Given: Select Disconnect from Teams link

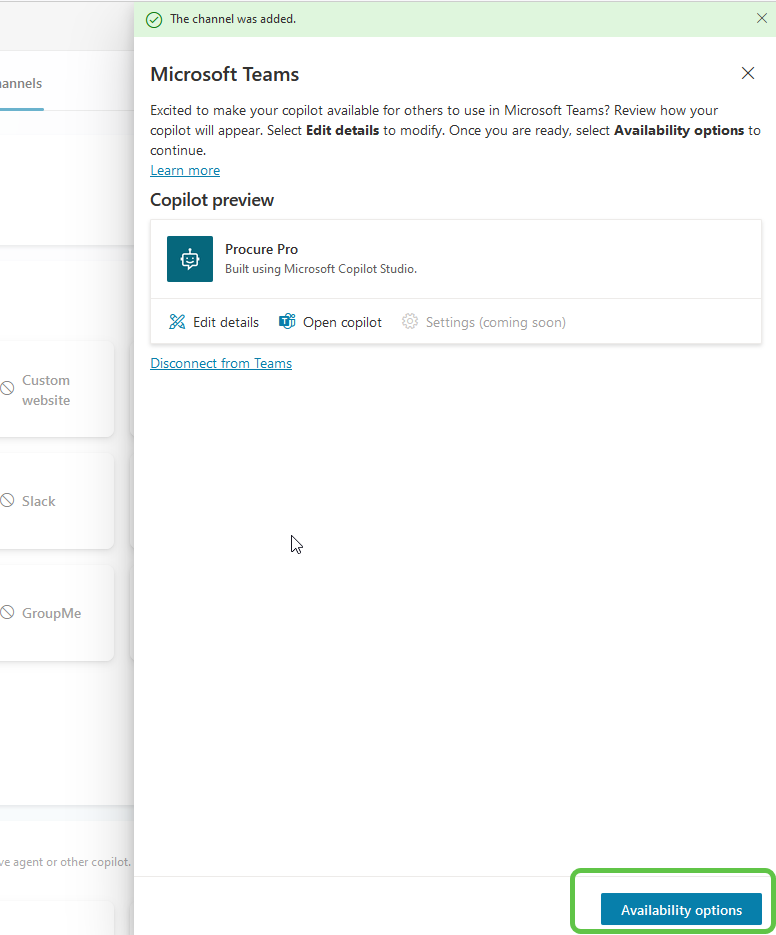Looking at the screenshot, I should coord(221,363).
